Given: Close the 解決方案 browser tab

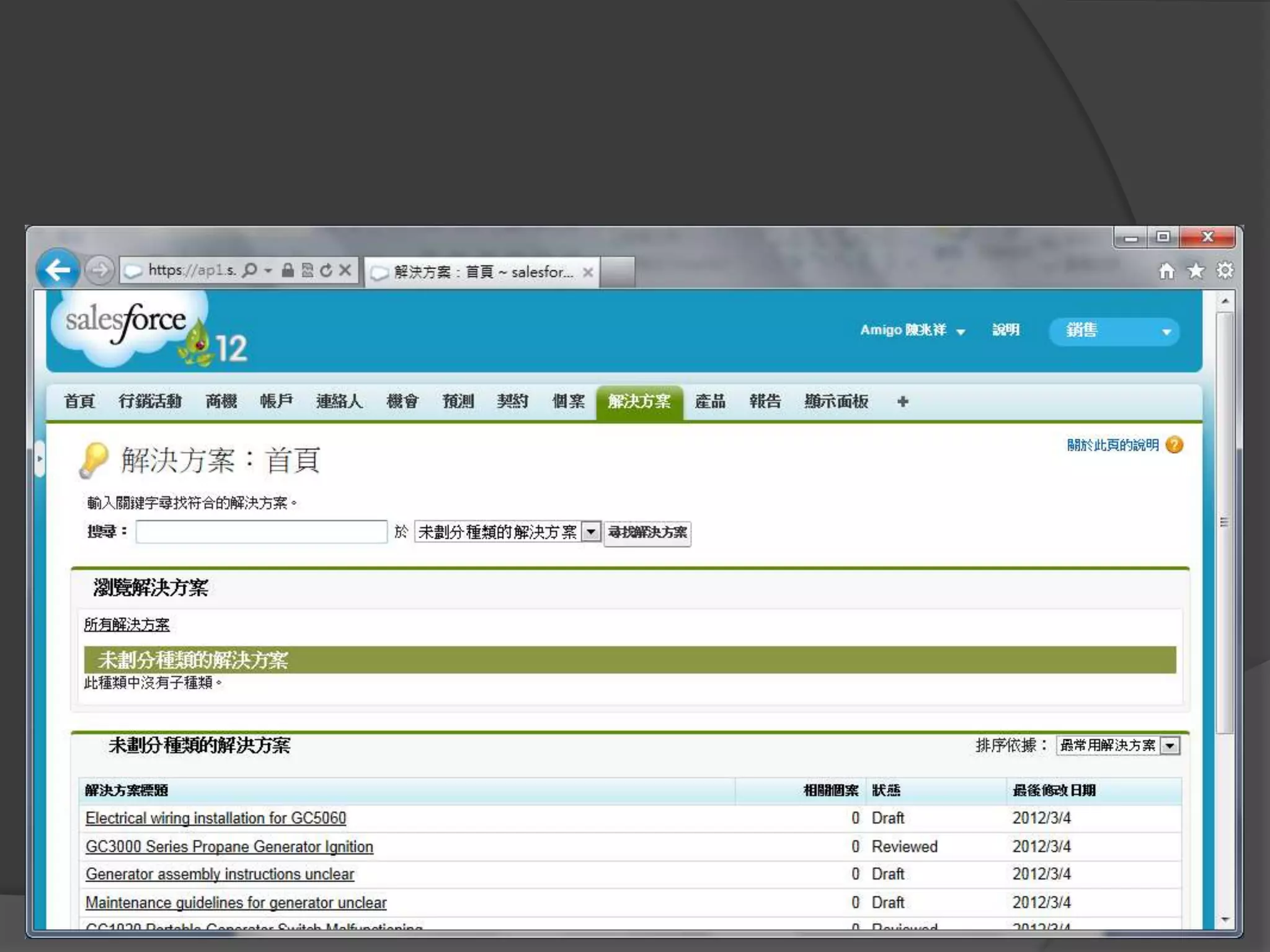Looking at the screenshot, I should coord(588,272).
